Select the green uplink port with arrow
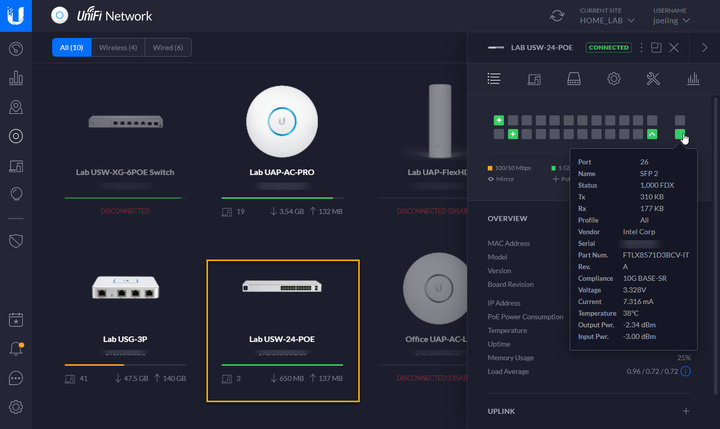Viewport: 720px width, 429px height. point(652,134)
